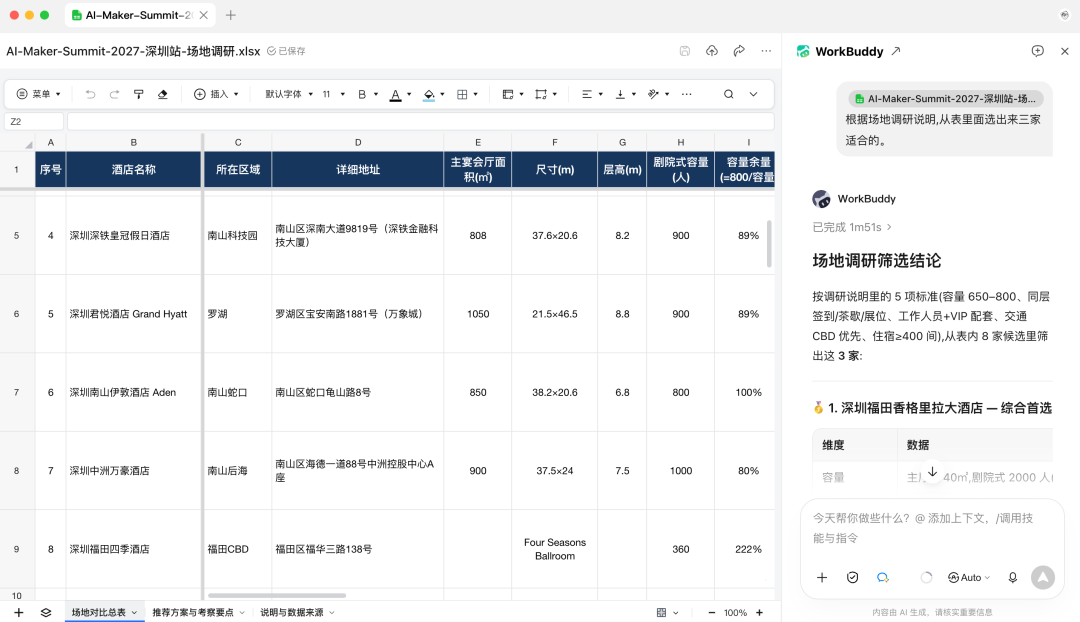The height and width of the screenshot is (622, 1080).
Task: Activate the format painter tool
Action: tap(138, 94)
